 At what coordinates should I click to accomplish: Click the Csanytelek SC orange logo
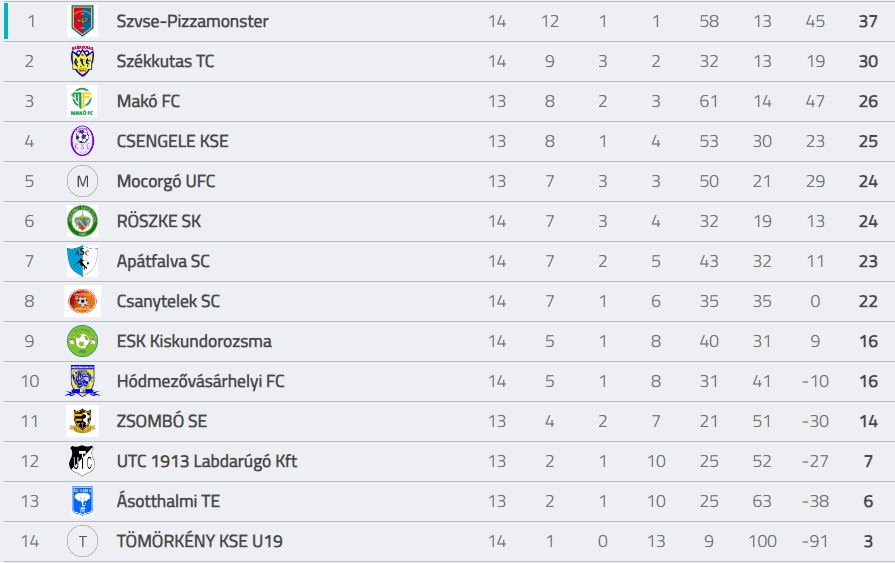coord(82,301)
